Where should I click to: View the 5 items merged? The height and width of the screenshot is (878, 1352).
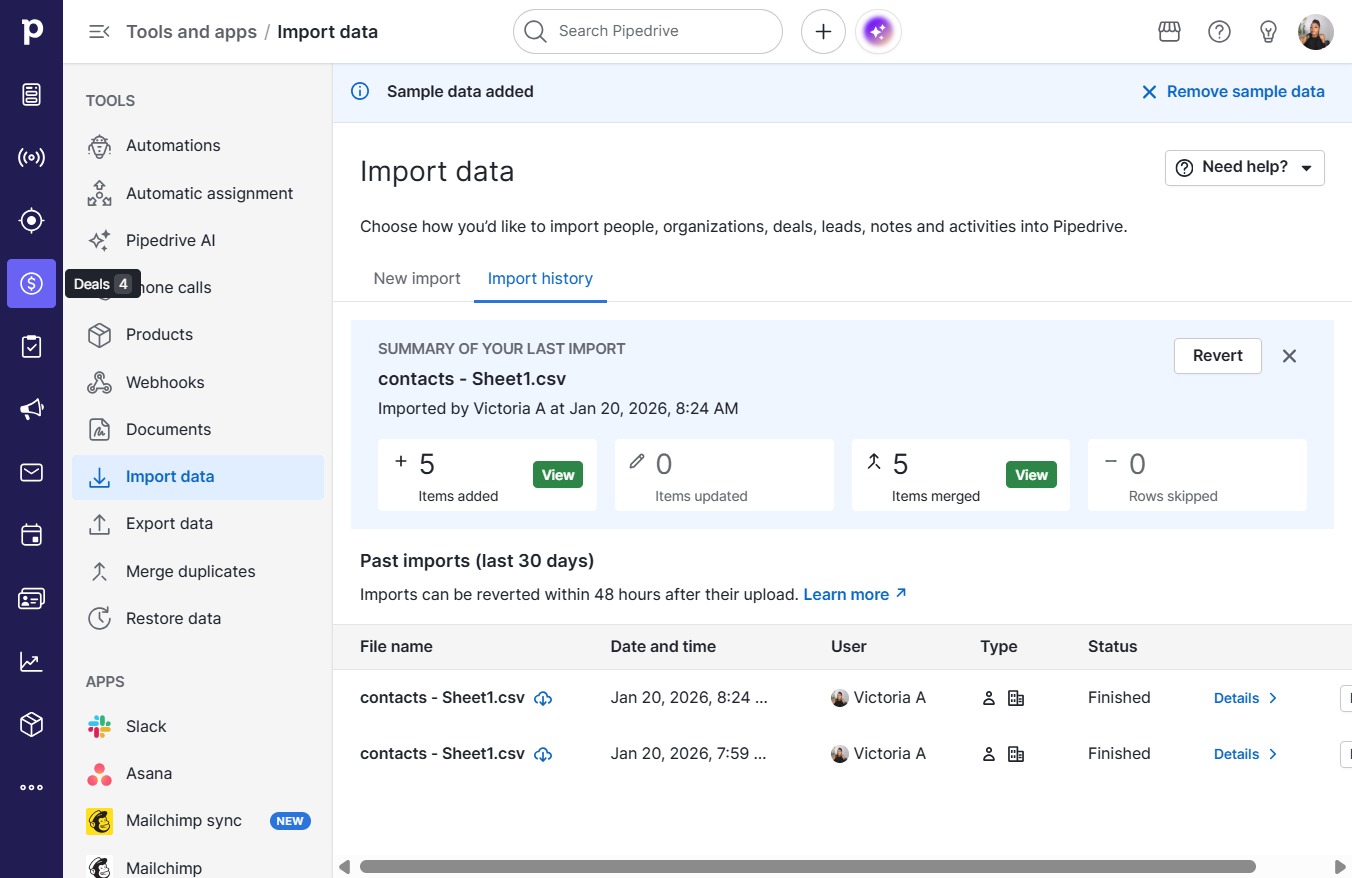click(1031, 475)
